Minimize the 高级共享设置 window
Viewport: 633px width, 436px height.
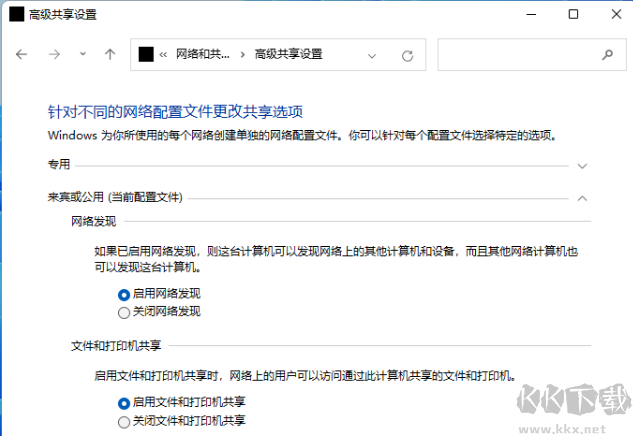(531, 15)
